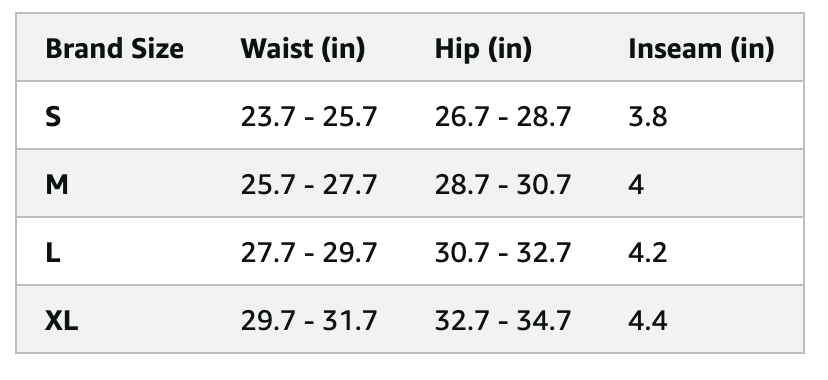Viewport: 828px width, 380px height.
Task: Select the M brand size cell
Action: coord(57,185)
